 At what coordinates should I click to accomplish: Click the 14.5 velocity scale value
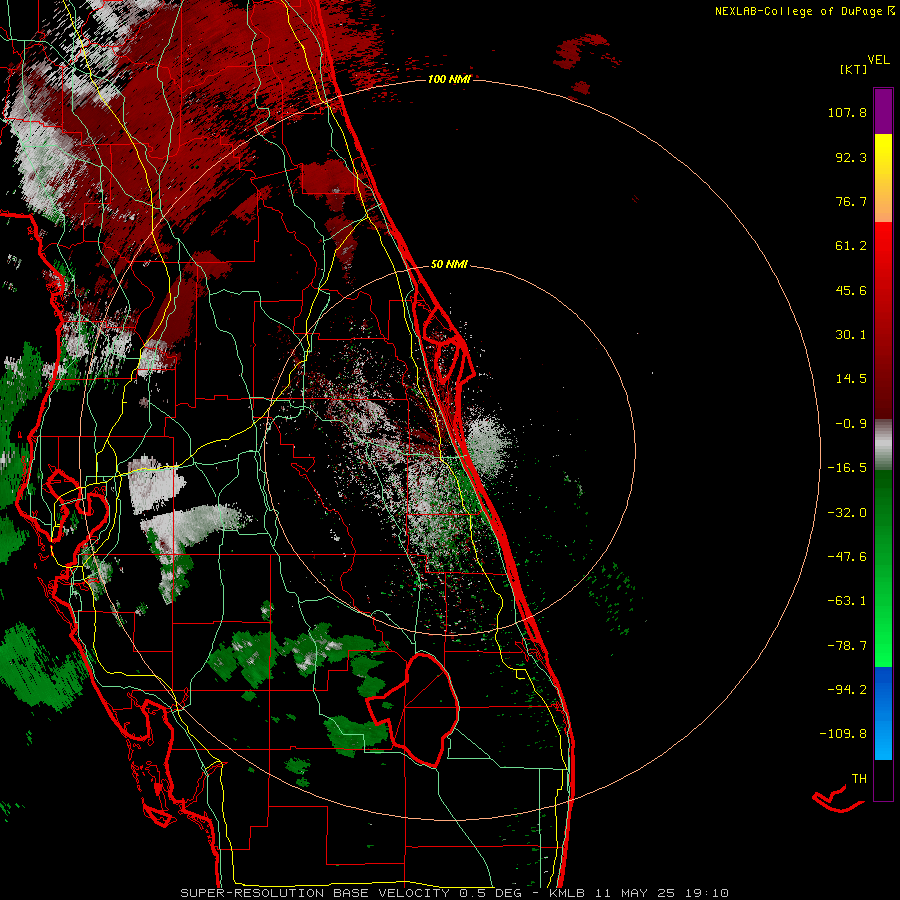(851, 379)
